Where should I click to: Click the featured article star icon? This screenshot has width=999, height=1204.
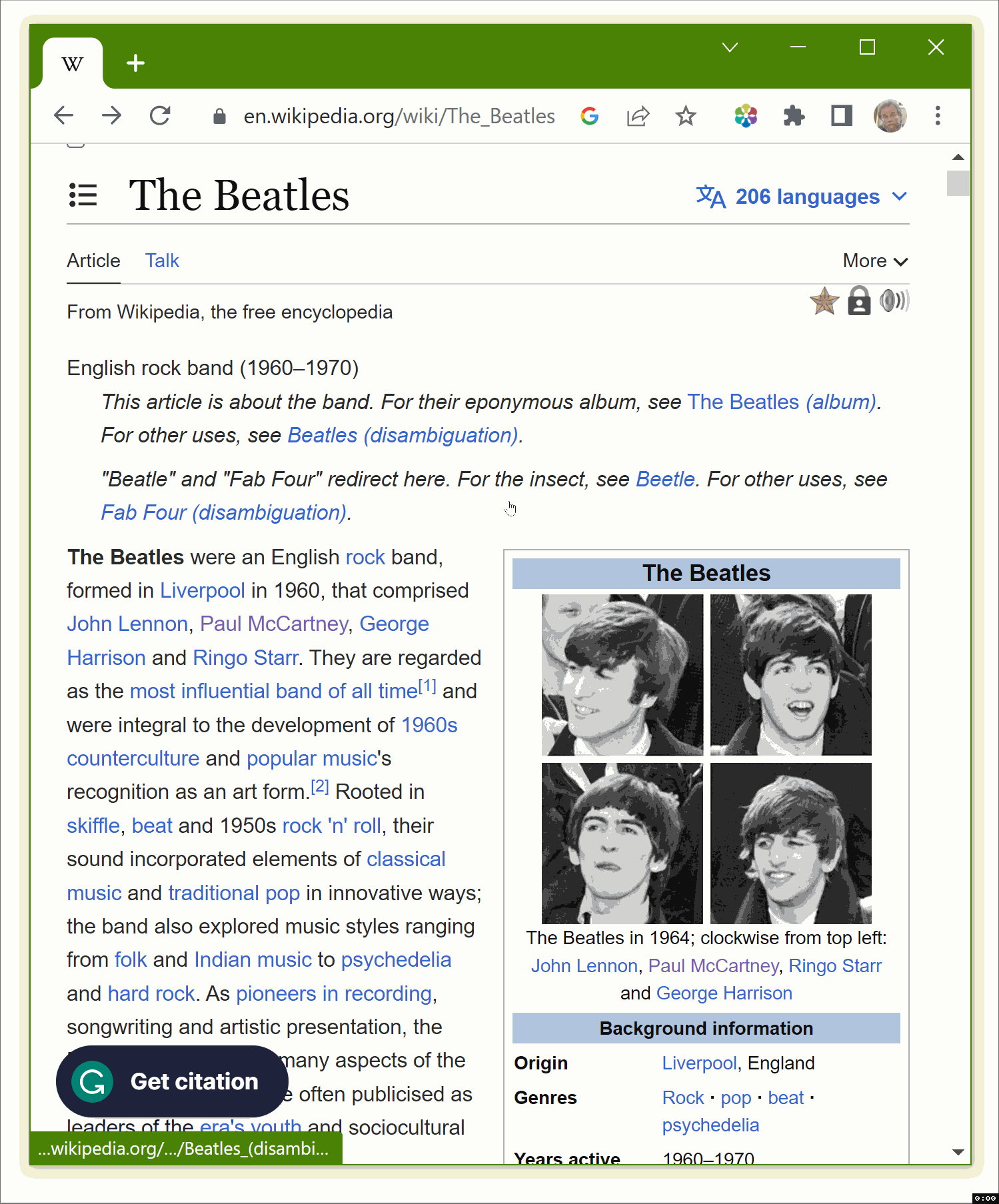coord(824,301)
